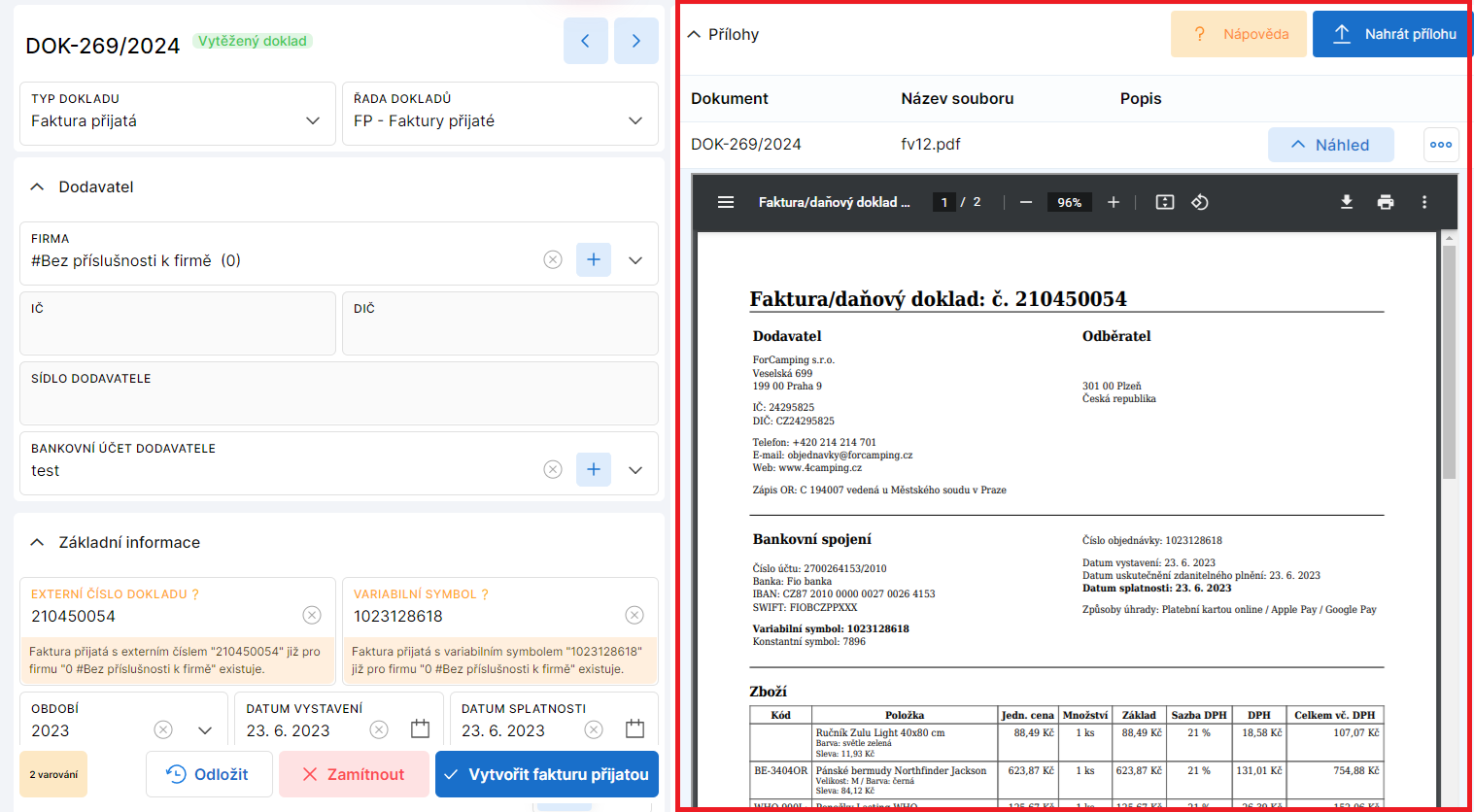The width and height of the screenshot is (1474, 812).
Task: Open more PDF viewer options
Action: [1424, 202]
